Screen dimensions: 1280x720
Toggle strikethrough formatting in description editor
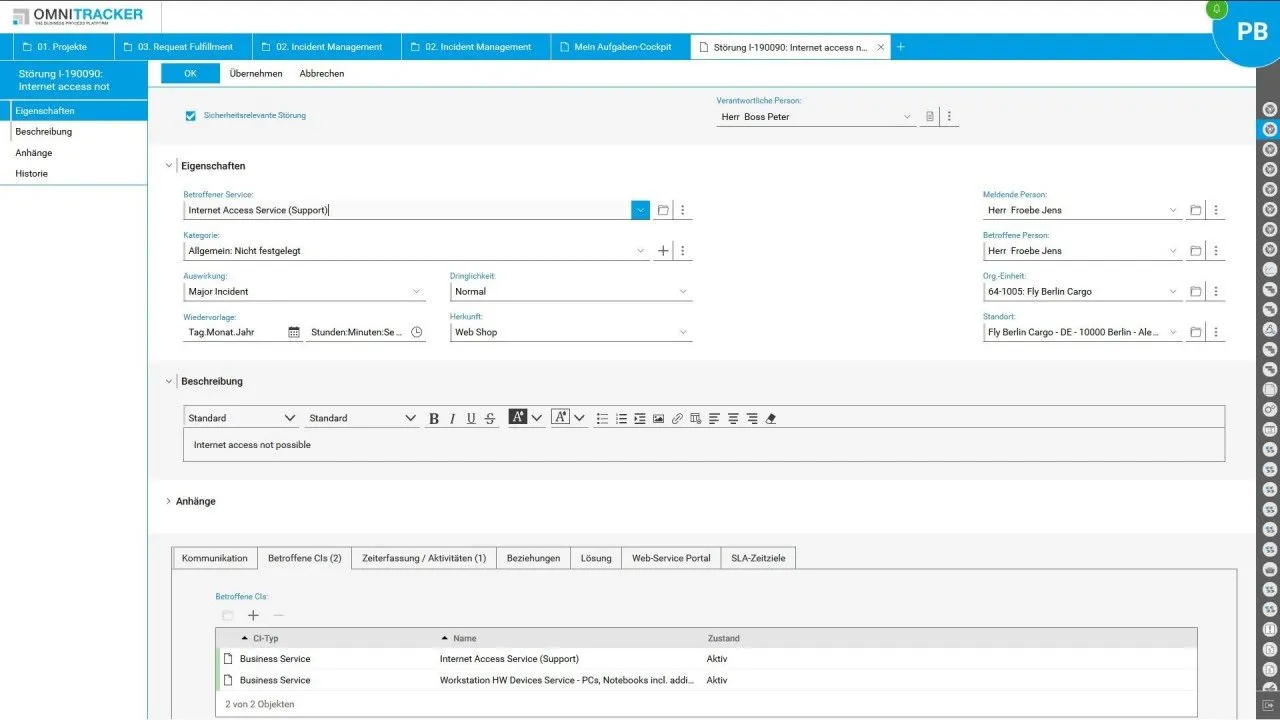pos(490,418)
